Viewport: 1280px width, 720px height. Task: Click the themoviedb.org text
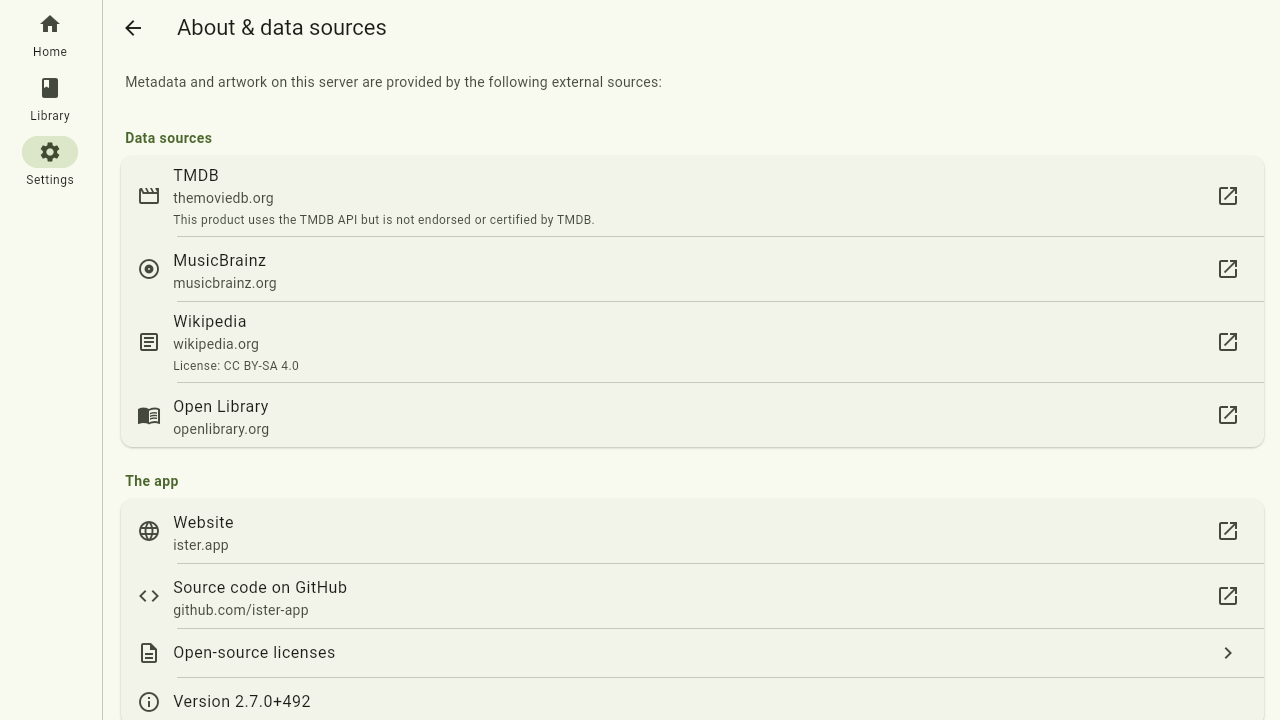click(223, 198)
